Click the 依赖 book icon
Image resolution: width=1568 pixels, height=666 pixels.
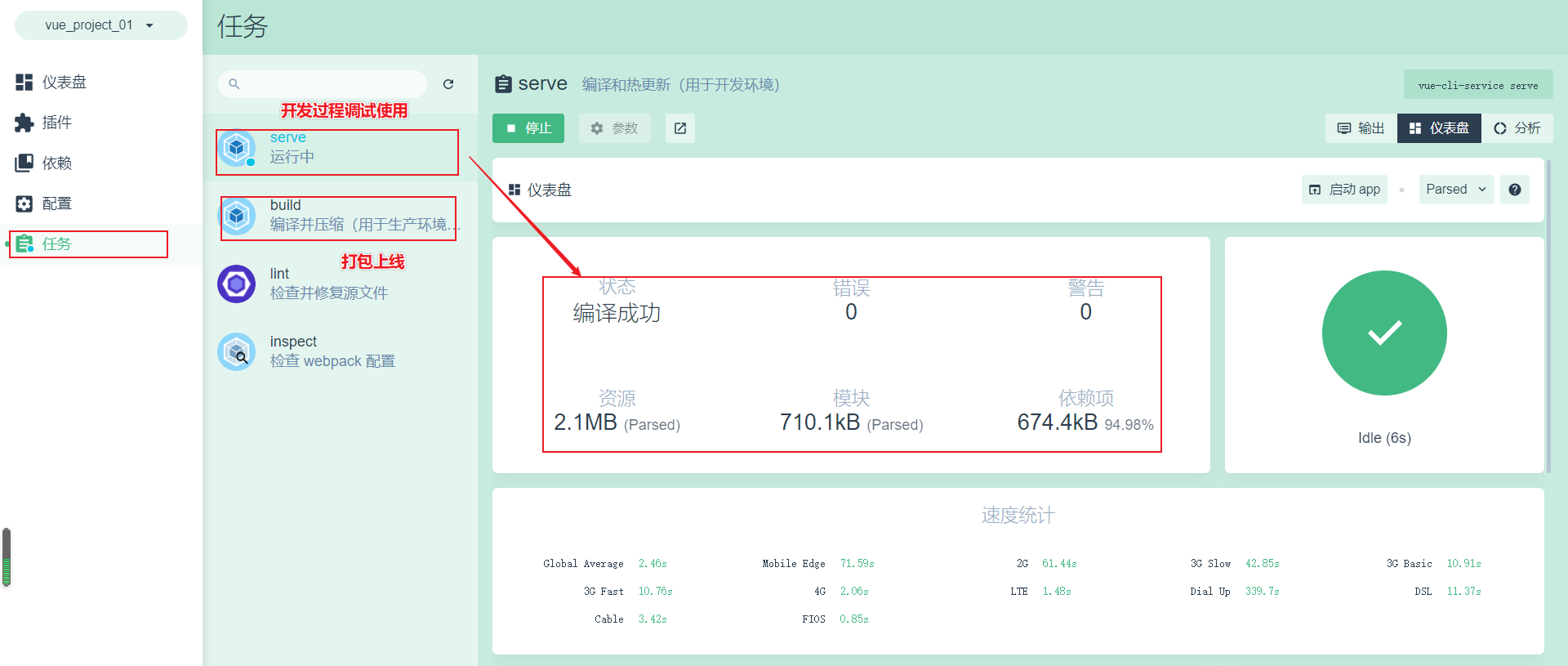tap(24, 163)
